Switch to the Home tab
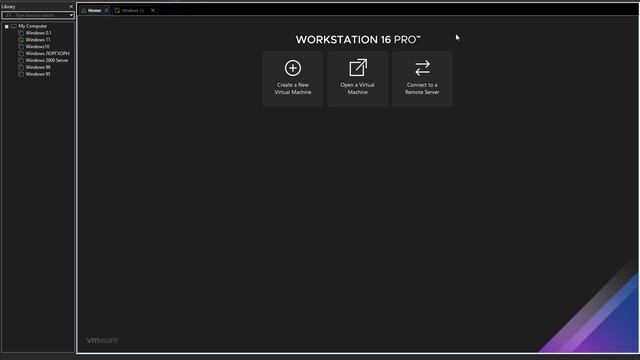 (95, 11)
